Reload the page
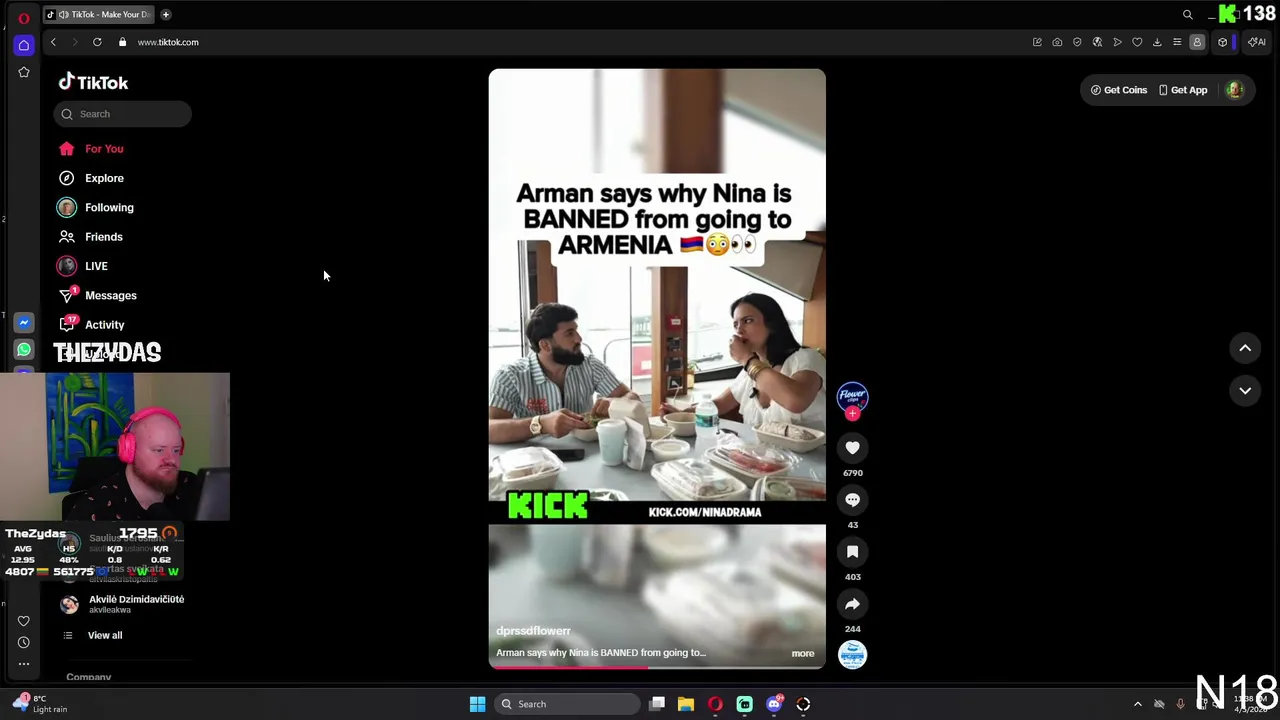Viewport: 1280px width, 720px height. (x=97, y=42)
